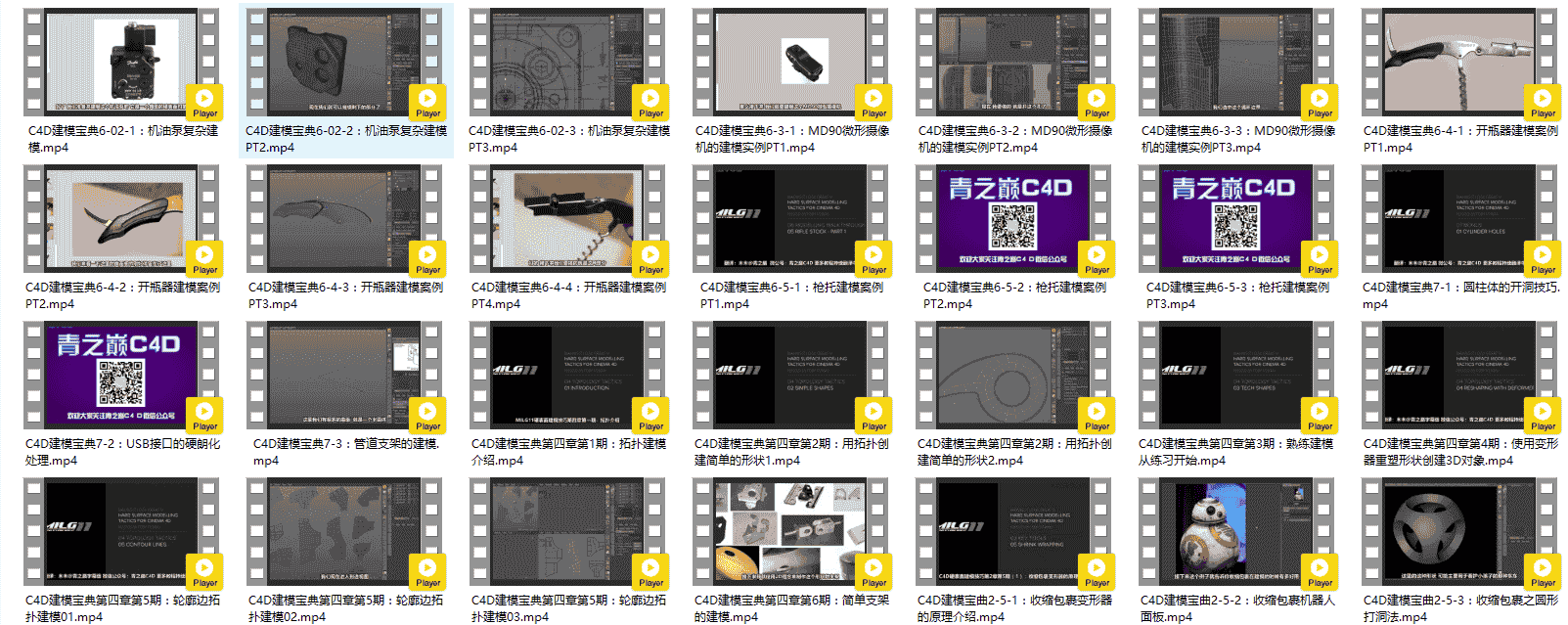Click file name 'C4D建模宝典7-3：管道支架的建模.mp4'
1568x625 pixels.
click(346, 452)
